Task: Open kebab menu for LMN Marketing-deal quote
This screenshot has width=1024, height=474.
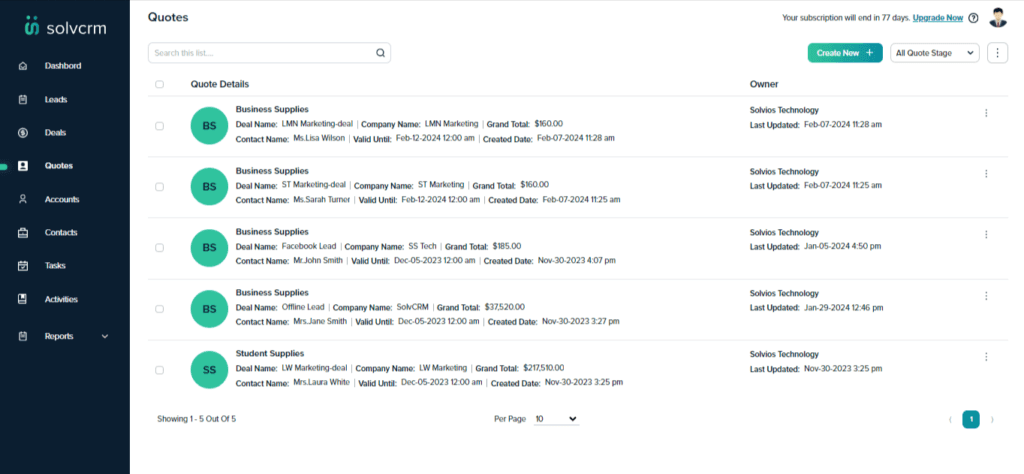Action: (986, 113)
